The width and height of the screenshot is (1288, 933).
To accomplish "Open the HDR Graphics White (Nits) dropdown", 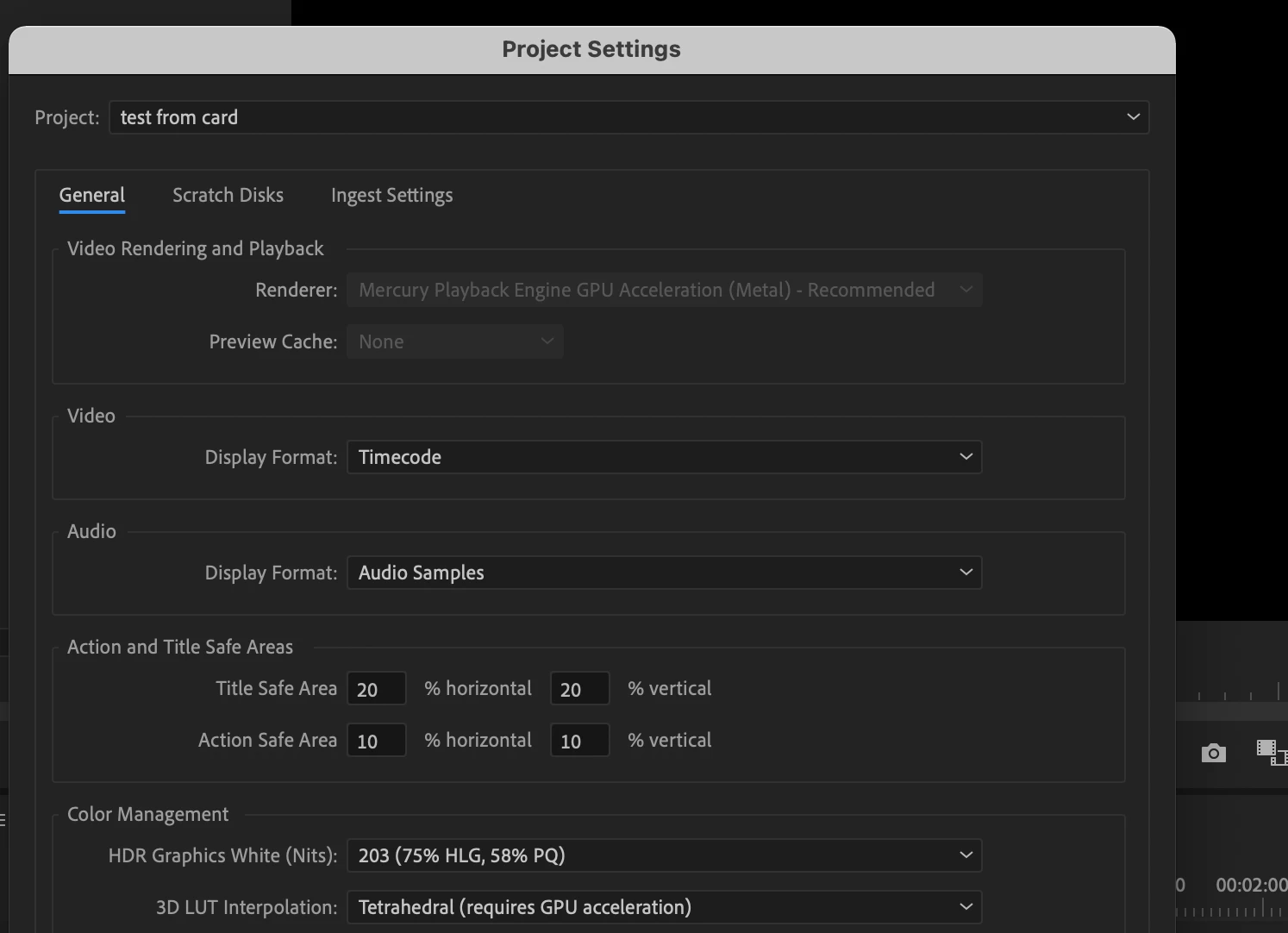I will point(665,855).
